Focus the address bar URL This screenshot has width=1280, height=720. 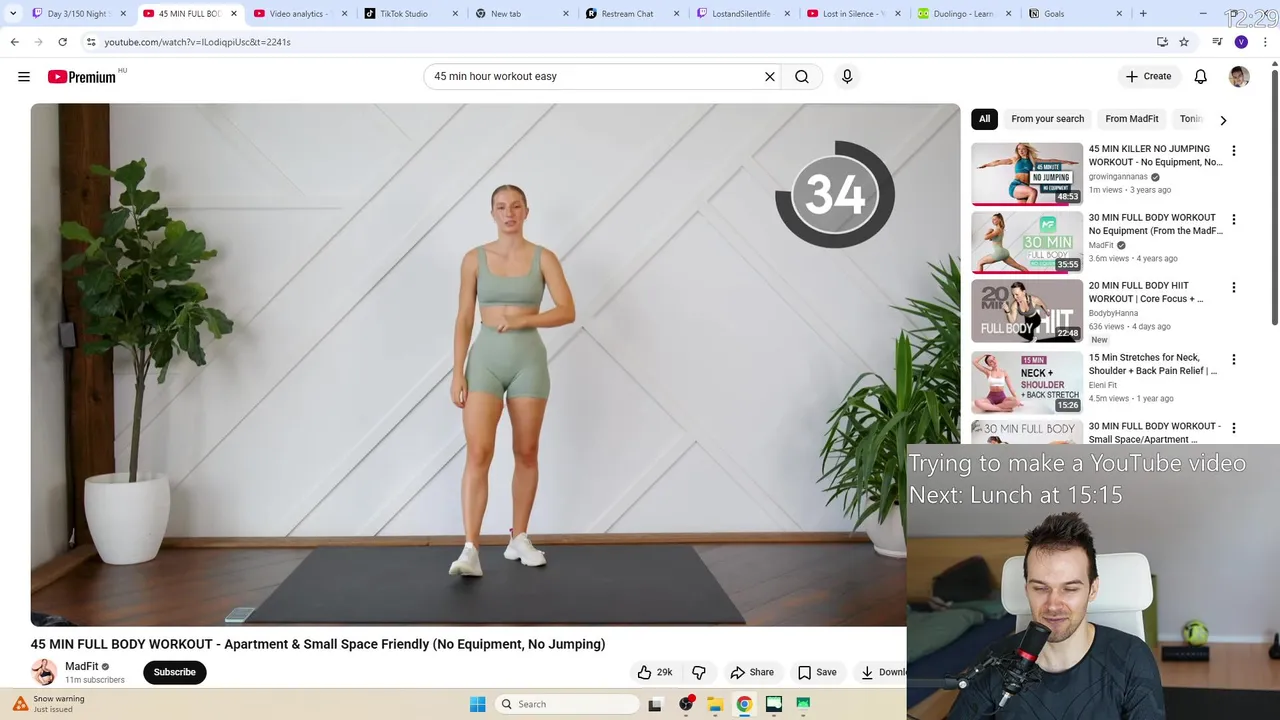coord(197,42)
